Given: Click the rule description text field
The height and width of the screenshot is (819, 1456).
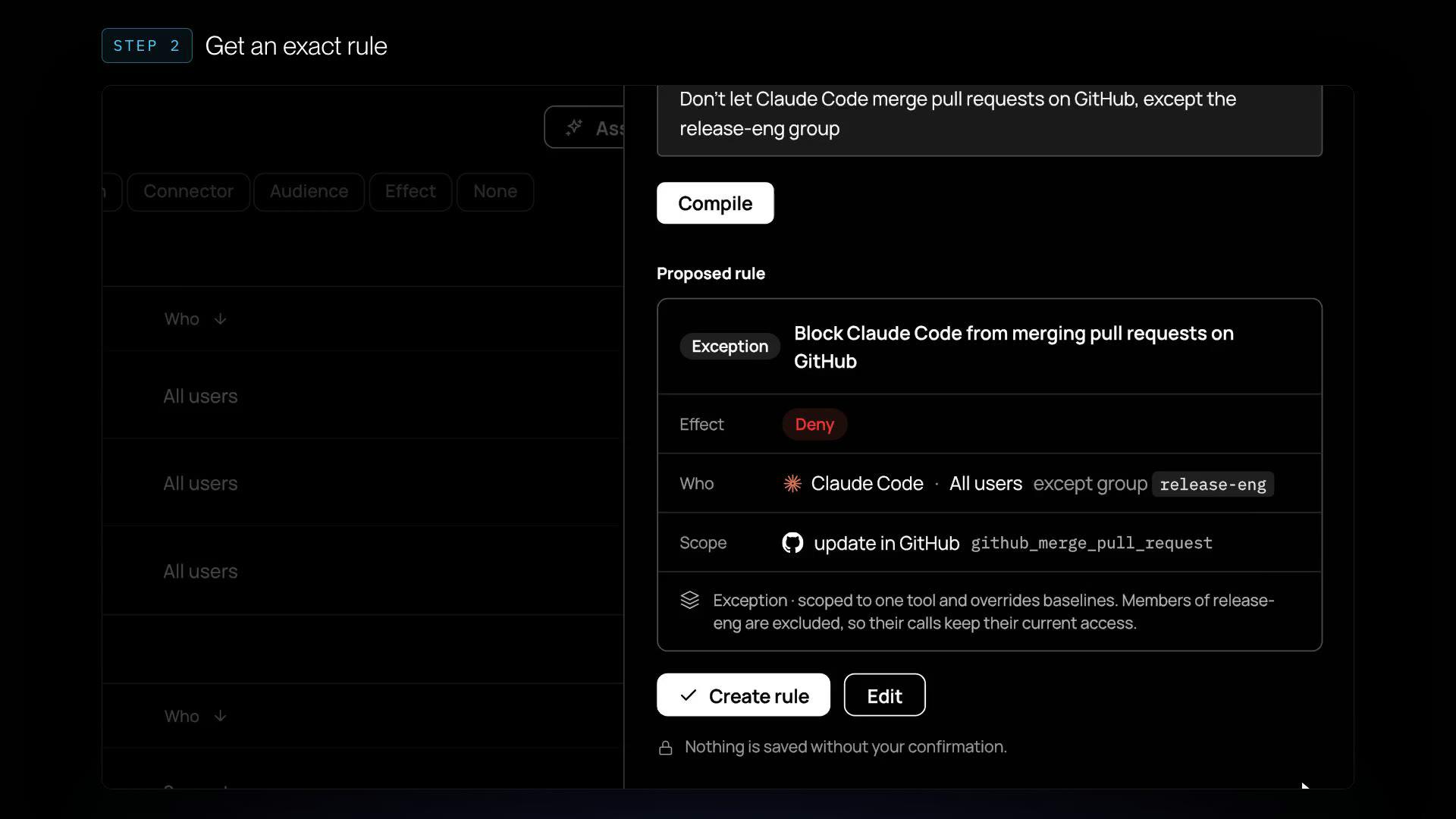Looking at the screenshot, I should (989, 120).
